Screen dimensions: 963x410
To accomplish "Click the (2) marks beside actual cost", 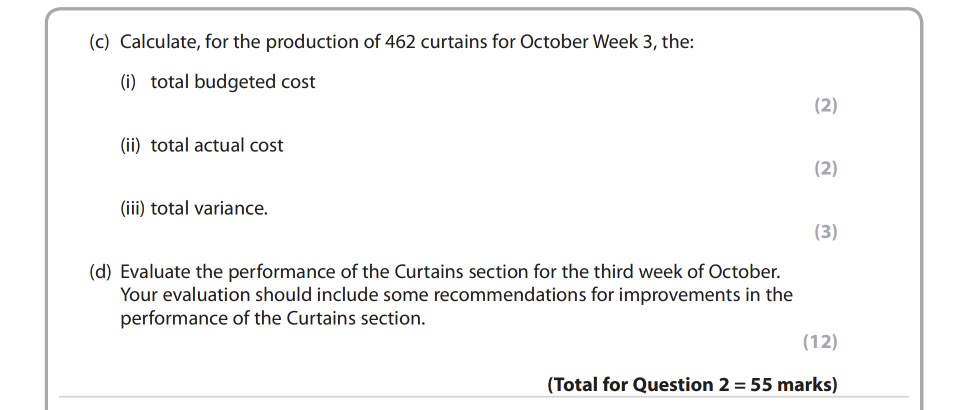I will (825, 168).
